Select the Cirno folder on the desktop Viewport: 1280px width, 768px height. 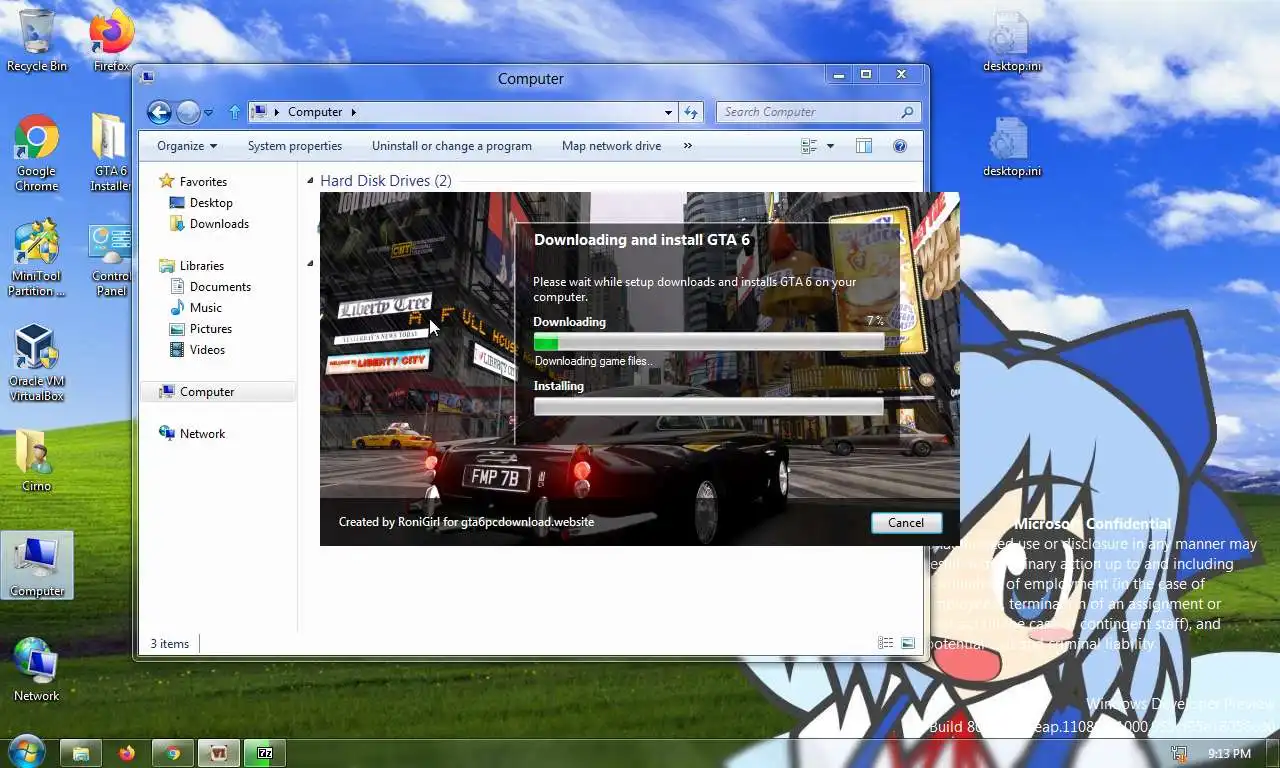(37, 461)
